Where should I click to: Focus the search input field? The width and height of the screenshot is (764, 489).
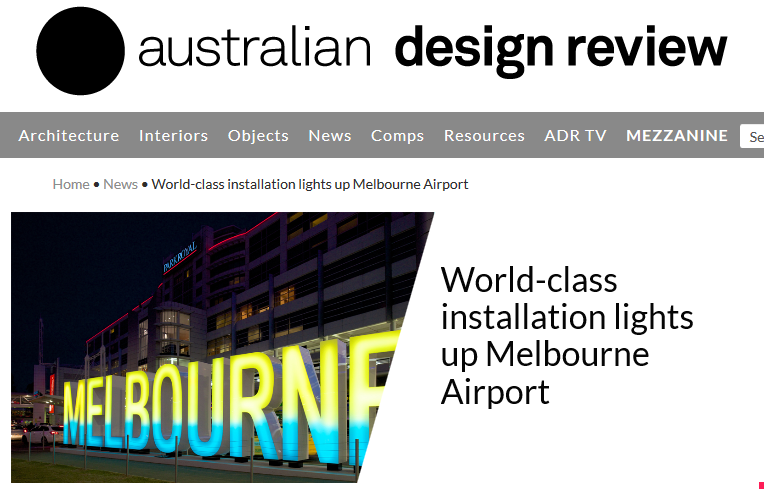coord(752,136)
